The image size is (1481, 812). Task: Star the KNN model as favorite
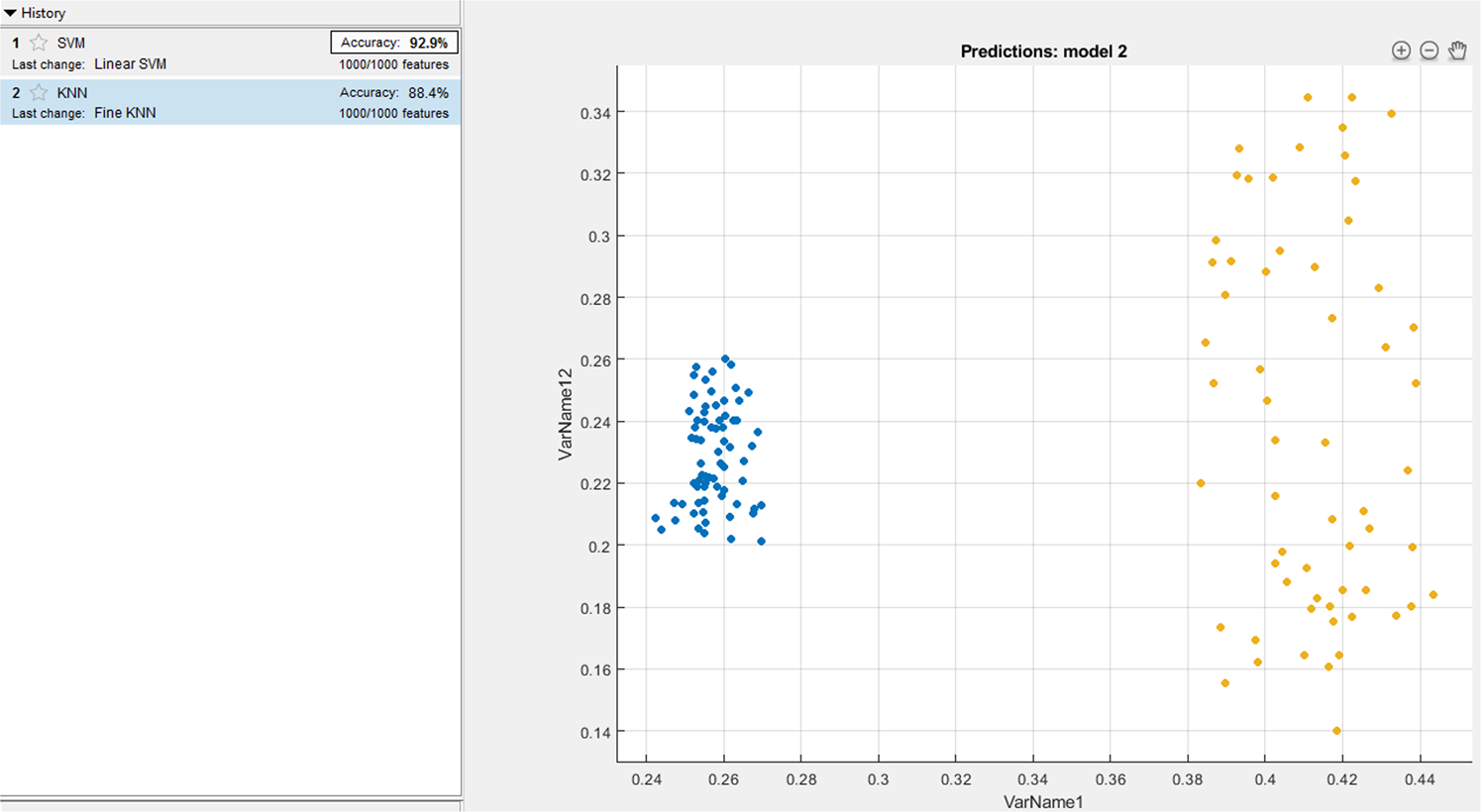[x=39, y=92]
